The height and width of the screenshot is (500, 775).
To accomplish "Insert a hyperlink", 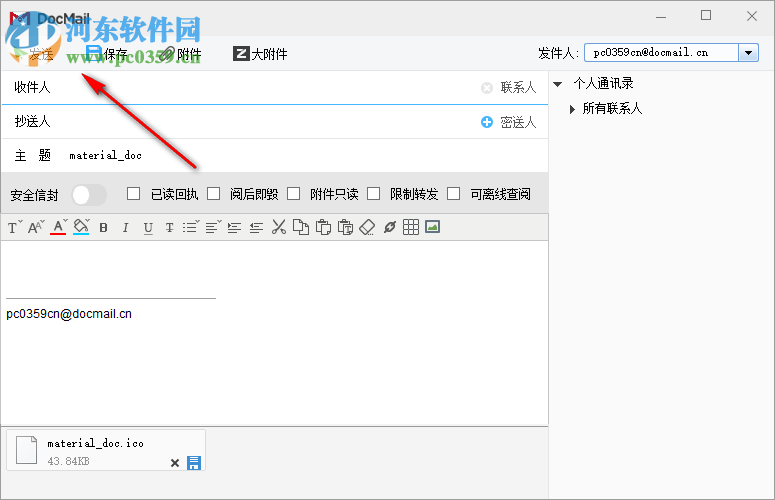I will click(x=389, y=227).
